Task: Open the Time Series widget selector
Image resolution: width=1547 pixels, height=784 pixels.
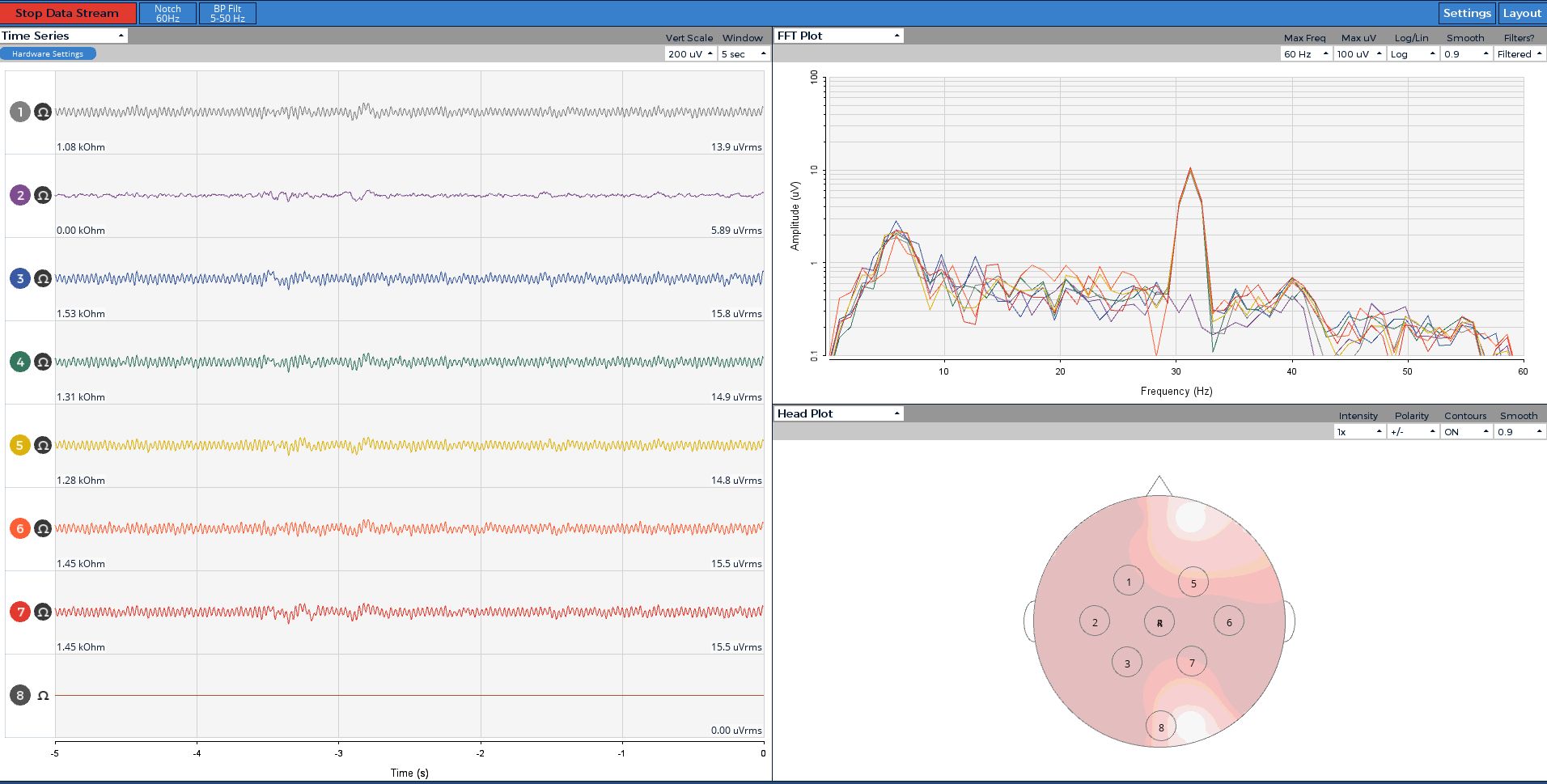Action: [65, 35]
